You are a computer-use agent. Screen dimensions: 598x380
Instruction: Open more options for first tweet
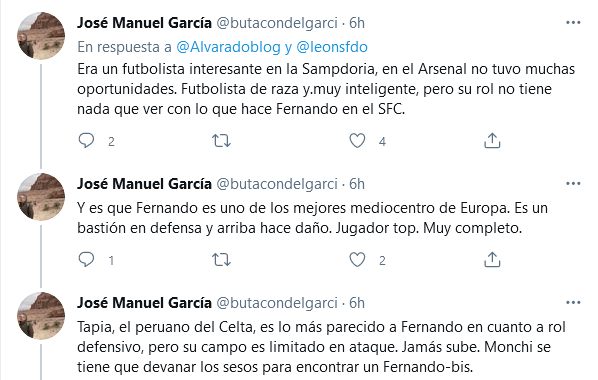point(573,23)
